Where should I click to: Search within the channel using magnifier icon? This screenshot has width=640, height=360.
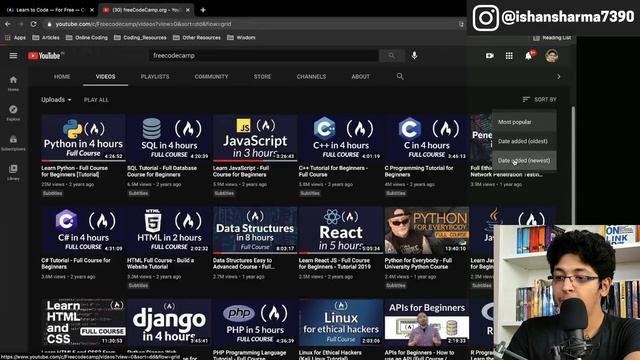click(x=400, y=76)
